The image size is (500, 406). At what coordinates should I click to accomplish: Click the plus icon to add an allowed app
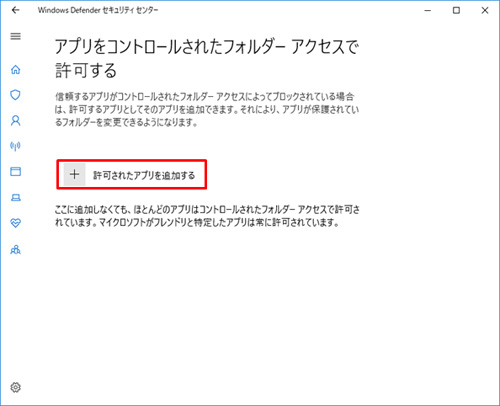tap(75, 174)
